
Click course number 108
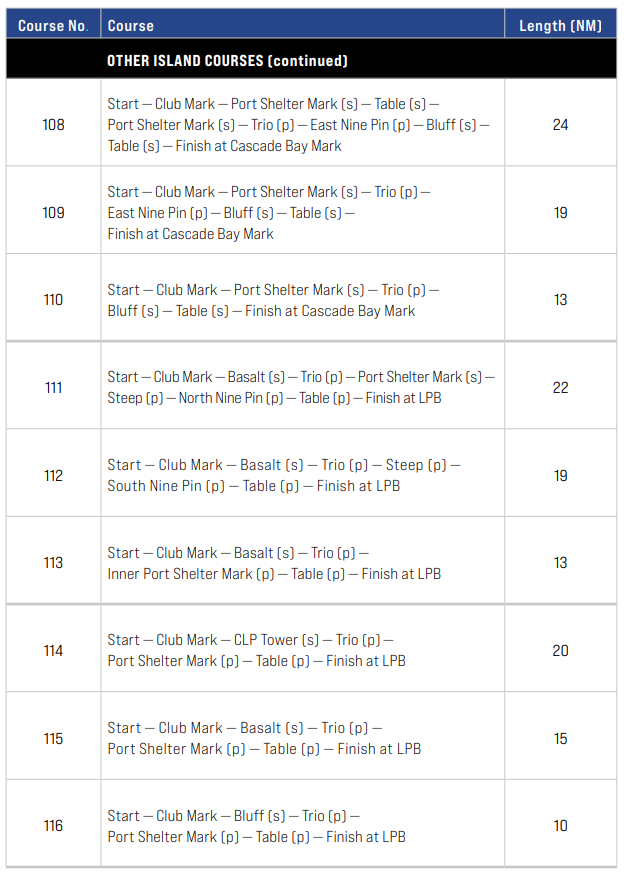(x=54, y=125)
